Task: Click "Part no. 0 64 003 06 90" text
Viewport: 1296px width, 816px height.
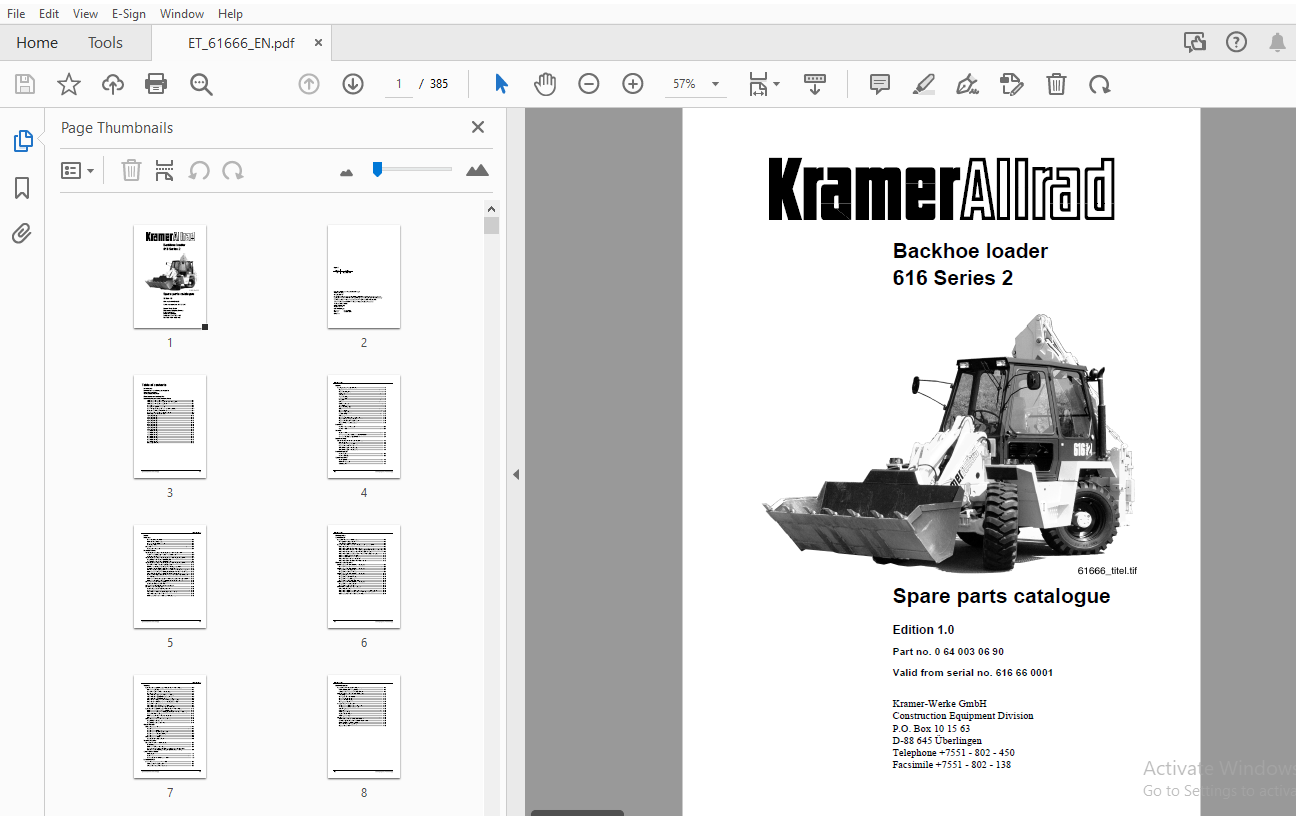Action: tap(948, 652)
